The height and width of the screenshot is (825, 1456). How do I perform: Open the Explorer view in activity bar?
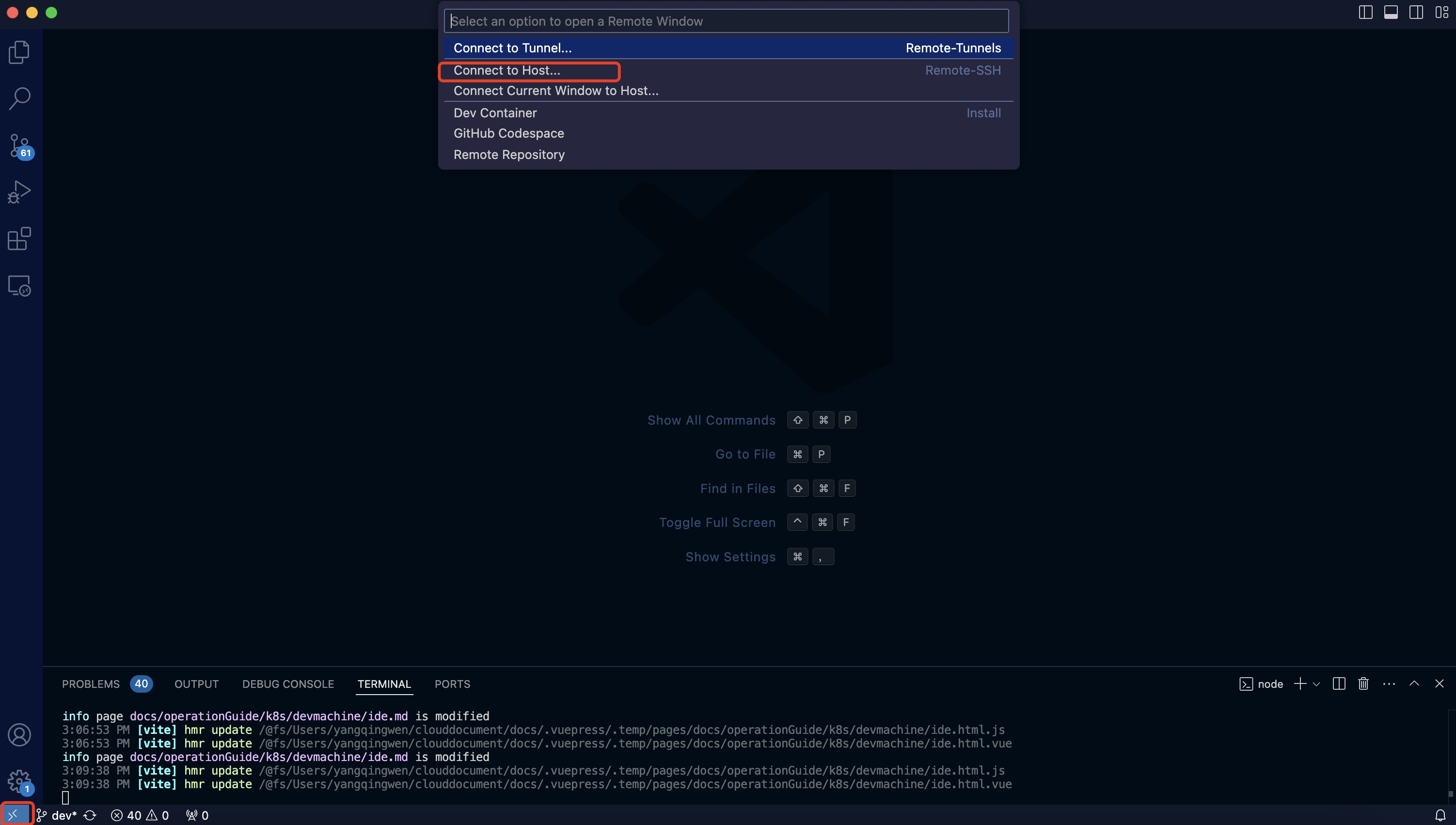pos(19,52)
